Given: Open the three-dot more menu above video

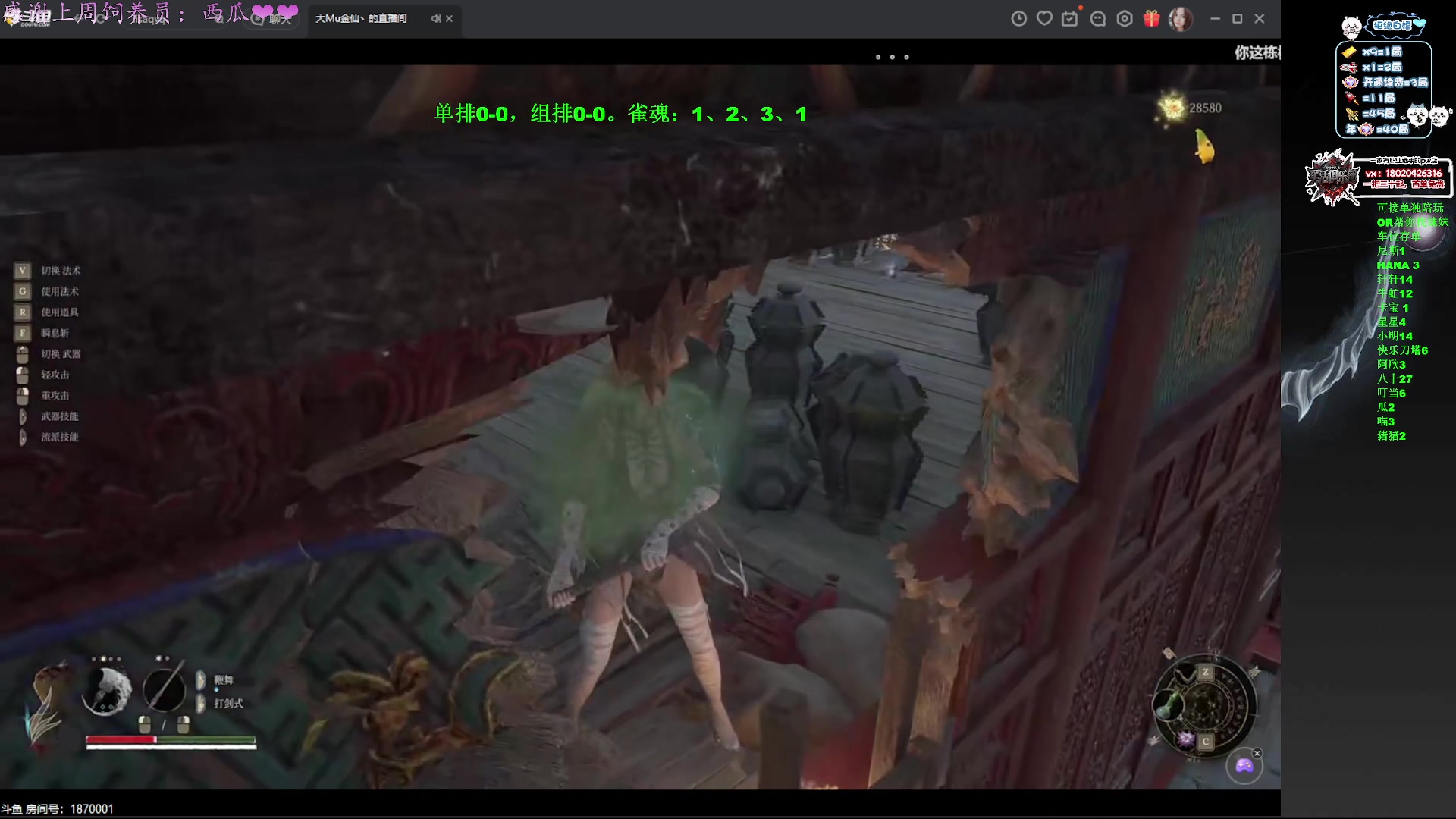Looking at the screenshot, I should (x=892, y=57).
